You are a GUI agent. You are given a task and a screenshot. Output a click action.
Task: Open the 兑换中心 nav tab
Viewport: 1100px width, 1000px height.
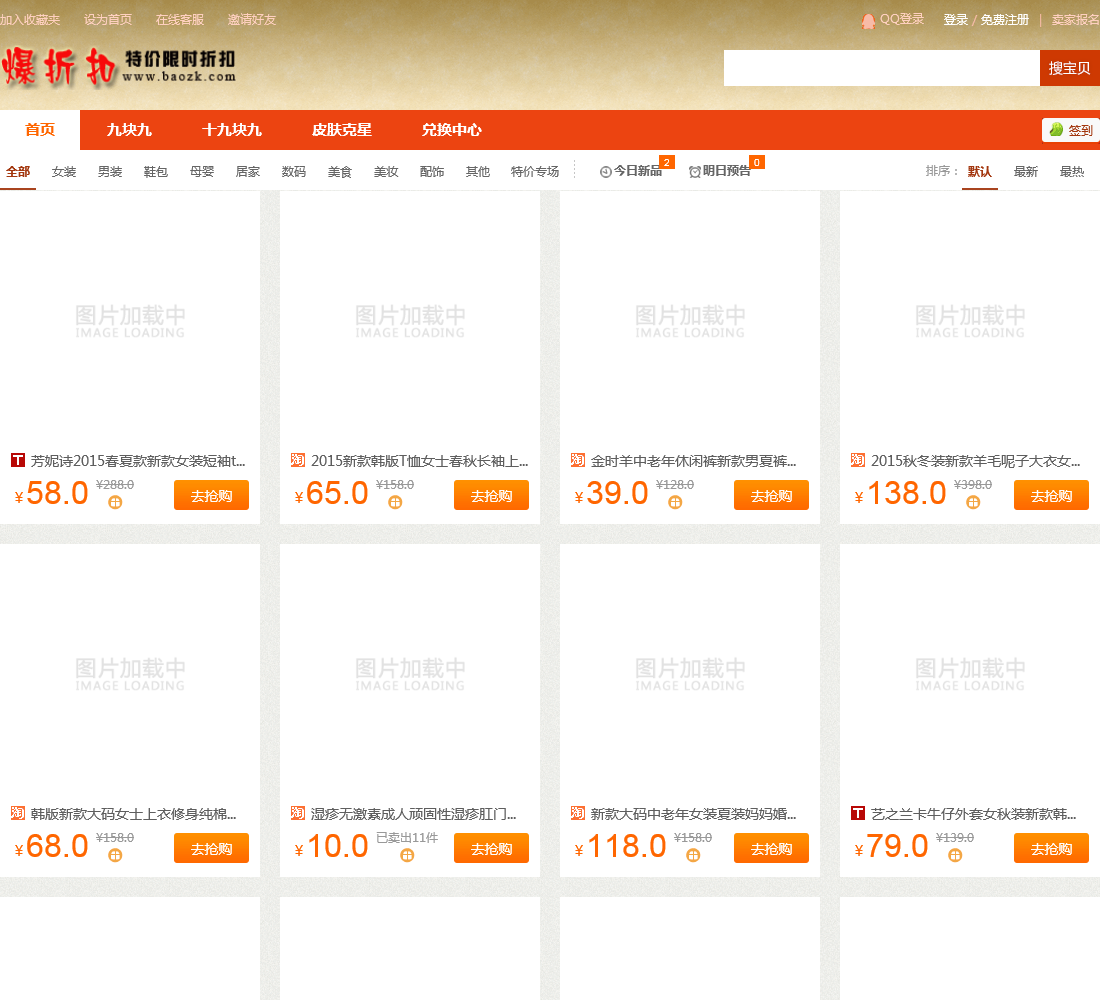(451, 130)
